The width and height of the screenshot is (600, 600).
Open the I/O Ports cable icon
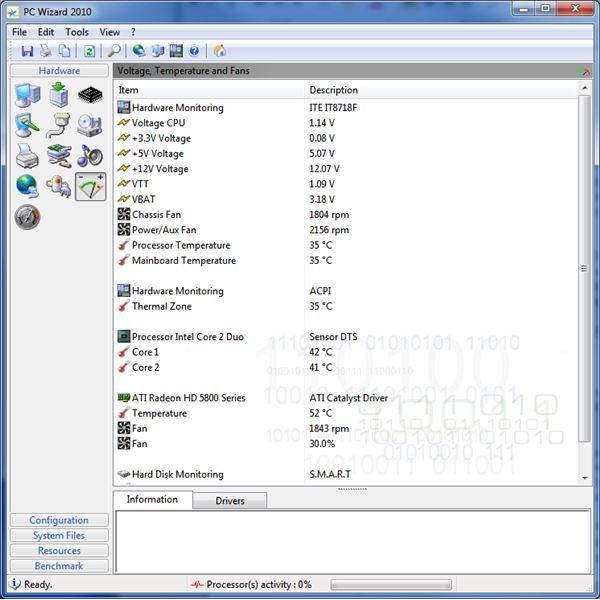[59, 126]
